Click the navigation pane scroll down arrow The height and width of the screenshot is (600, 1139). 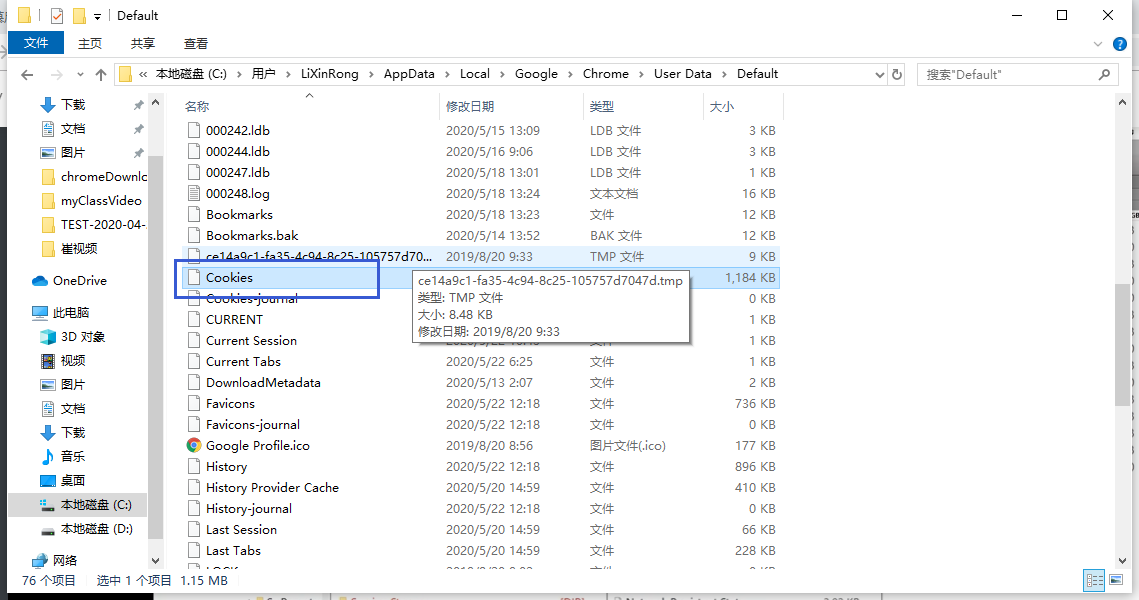tap(155, 560)
